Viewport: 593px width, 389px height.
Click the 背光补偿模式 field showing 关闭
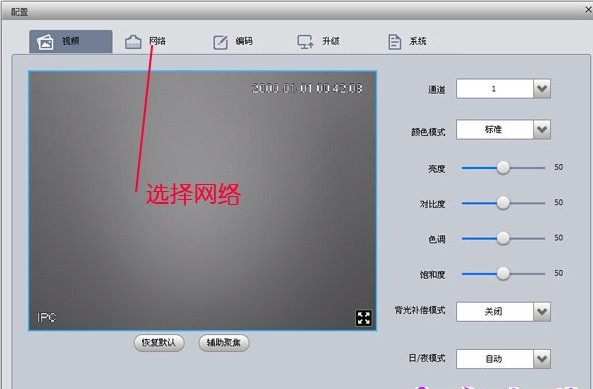click(x=495, y=312)
